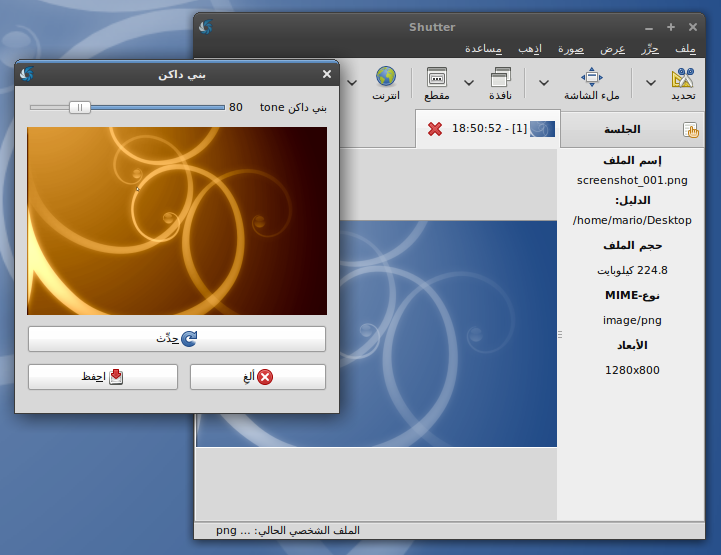Click the sepia tone slider handle
The width and height of the screenshot is (721, 555).
click(80, 107)
